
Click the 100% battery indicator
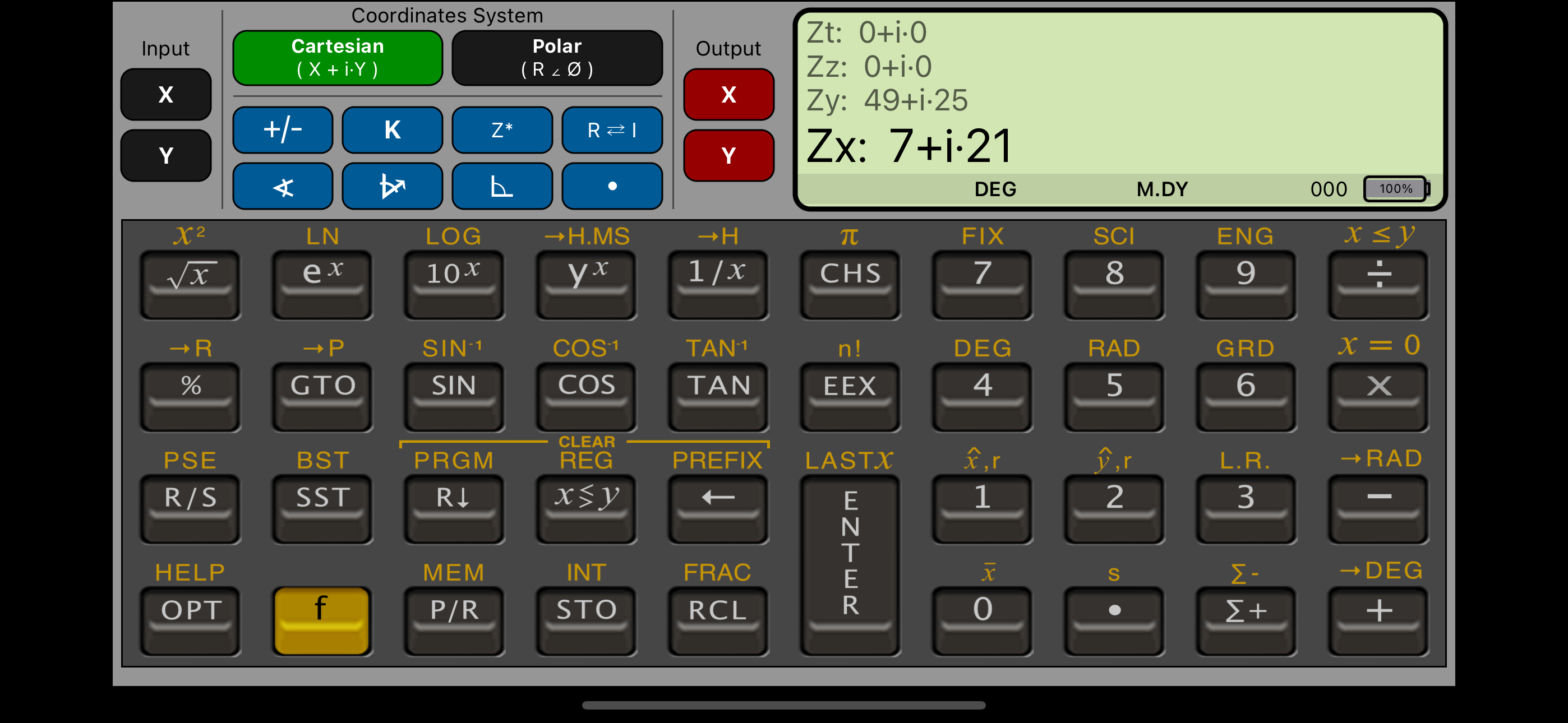point(1396,189)
